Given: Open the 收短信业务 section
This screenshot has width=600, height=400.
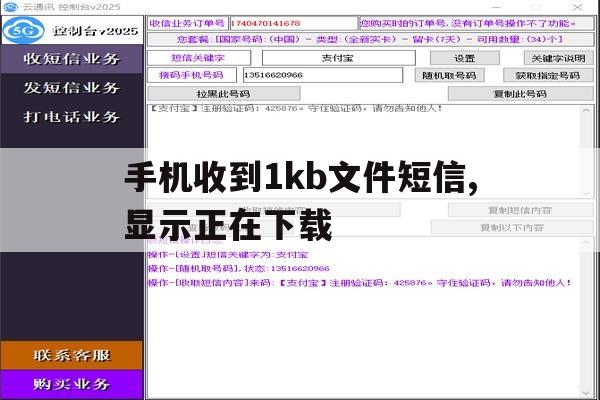Looking at the screenshot, I should pyautogui.click(x=72, y=59).
